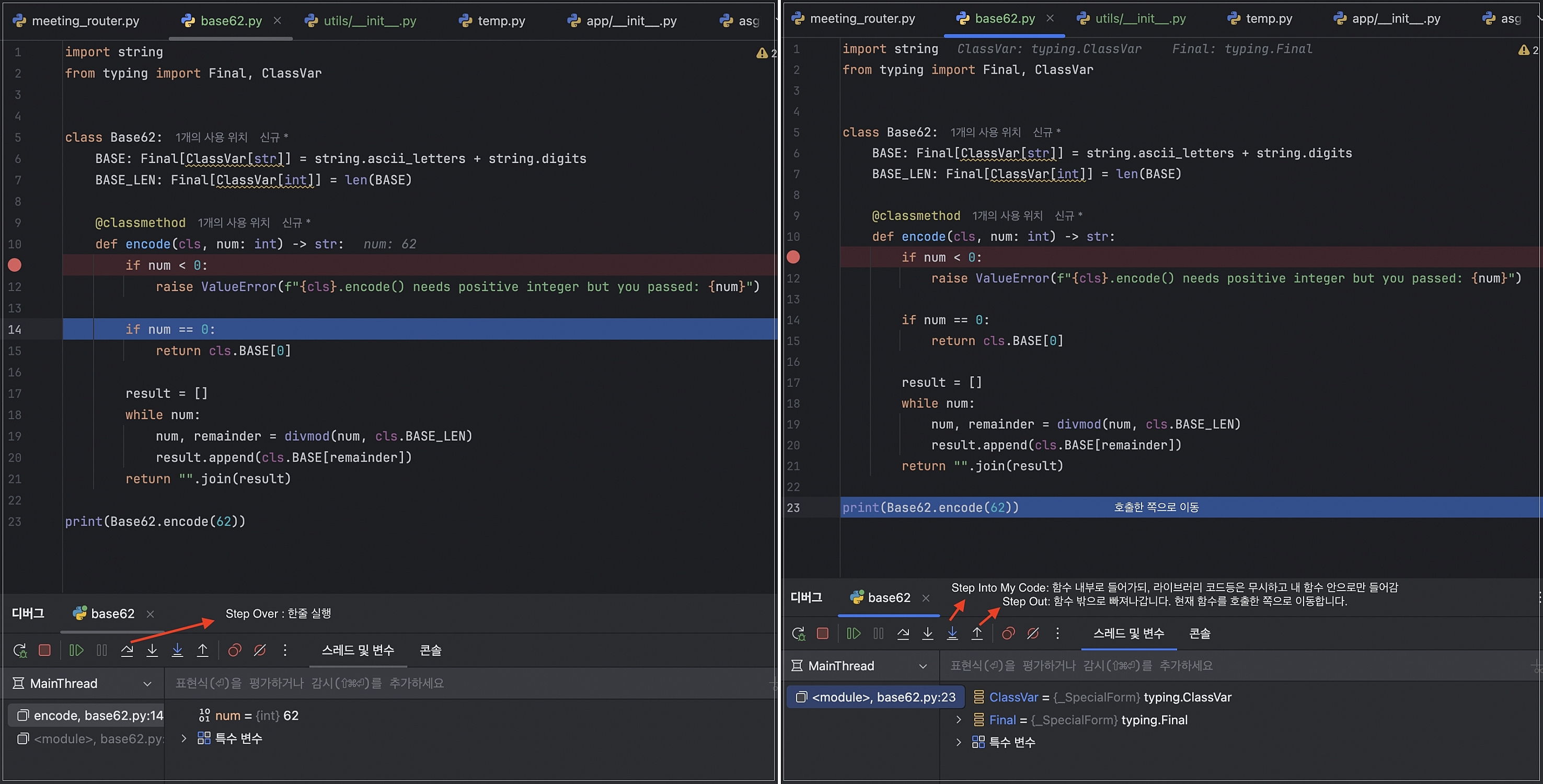Click Rerun debug icon in left debugger toolbar
The width and height of the screenshot is (1543, 784).
click(x=20, y=650)
